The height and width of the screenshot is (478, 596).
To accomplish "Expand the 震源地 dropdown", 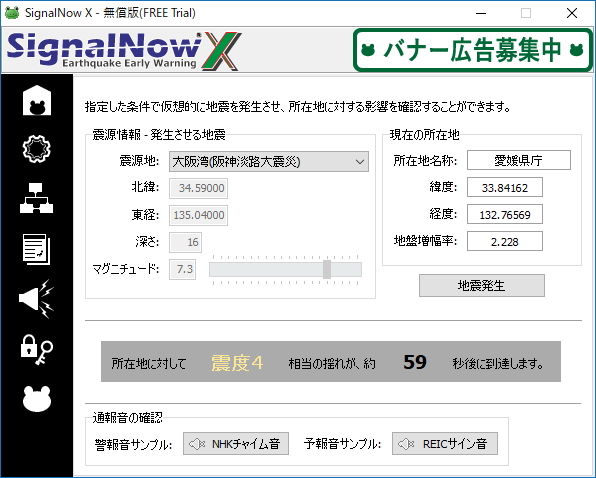I will [269, 161].
